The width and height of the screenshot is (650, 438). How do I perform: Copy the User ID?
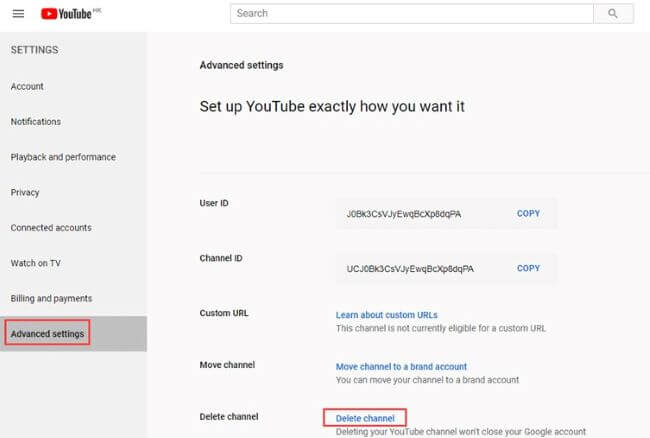(x=528, y=213)
